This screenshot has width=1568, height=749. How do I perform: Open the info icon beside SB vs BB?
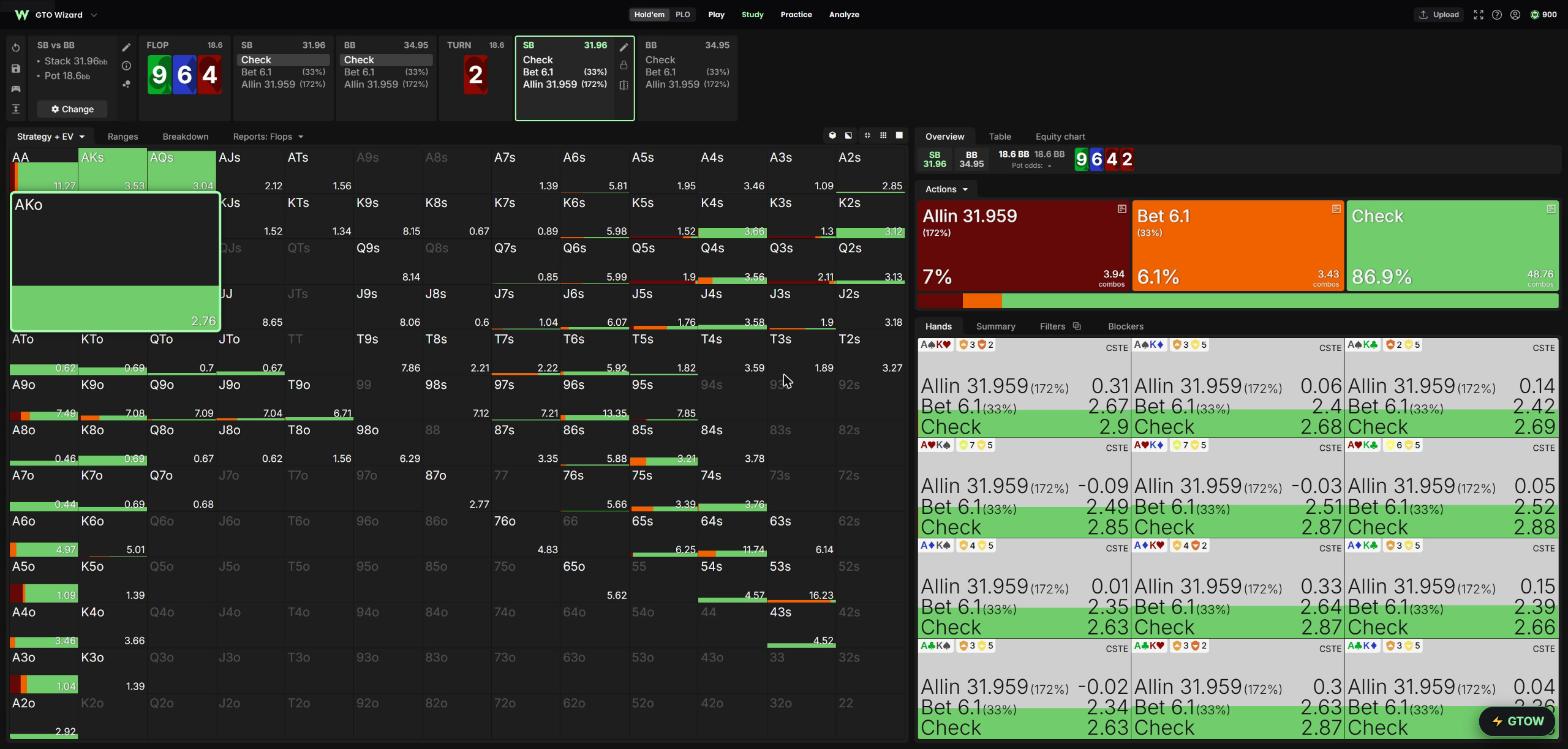coord(126,66)
